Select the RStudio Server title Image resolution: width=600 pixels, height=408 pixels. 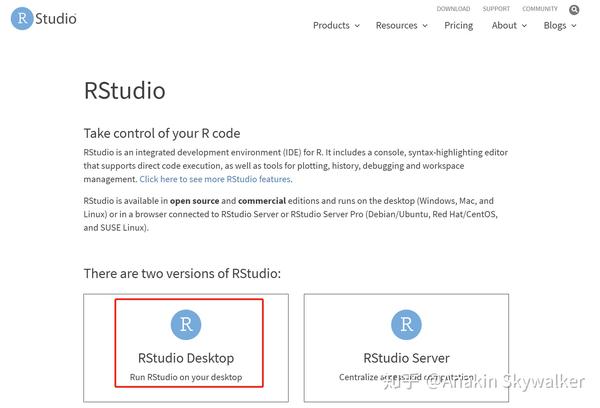[406, 358]
